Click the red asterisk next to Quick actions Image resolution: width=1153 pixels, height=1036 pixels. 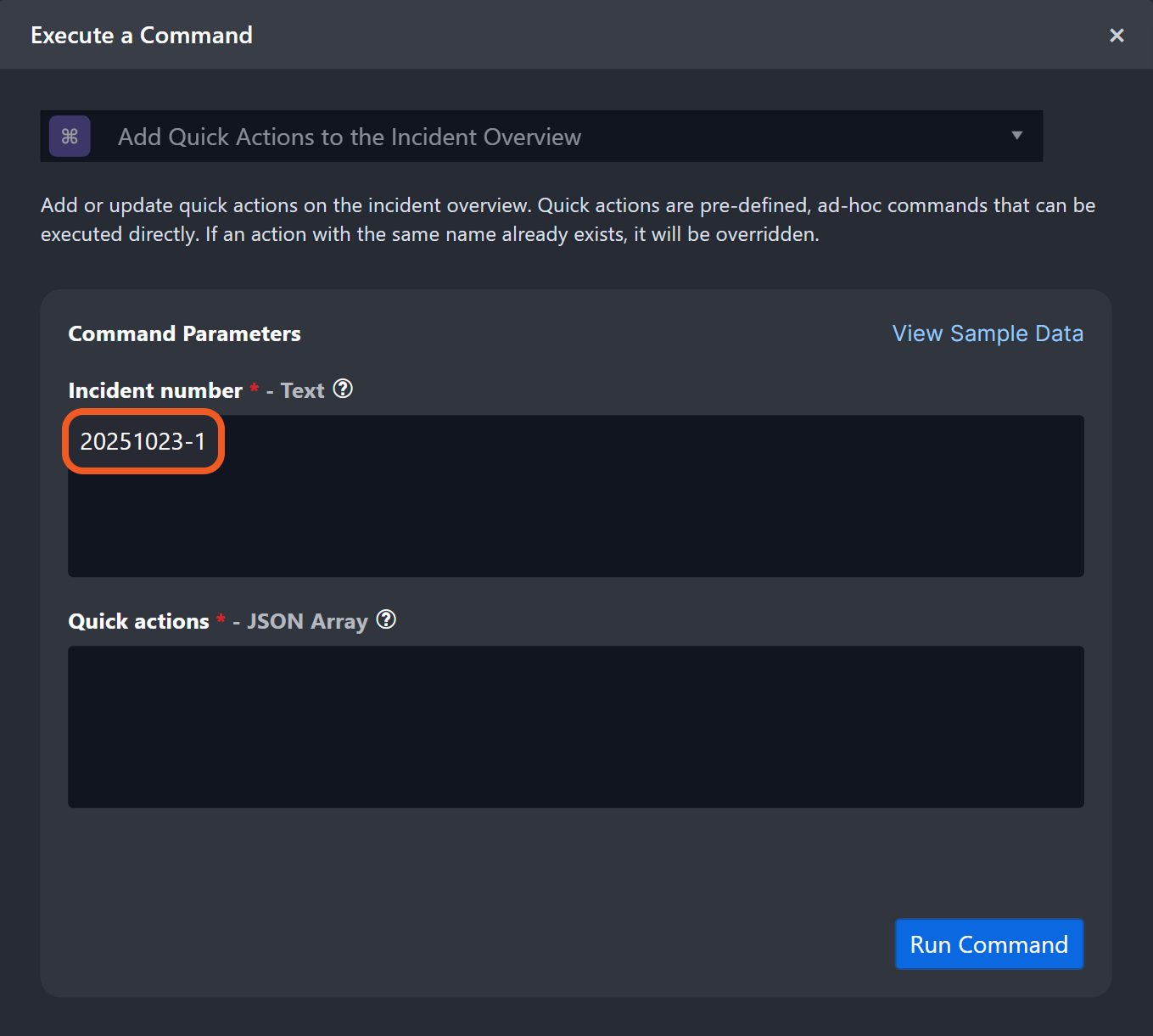click(221, 619)
